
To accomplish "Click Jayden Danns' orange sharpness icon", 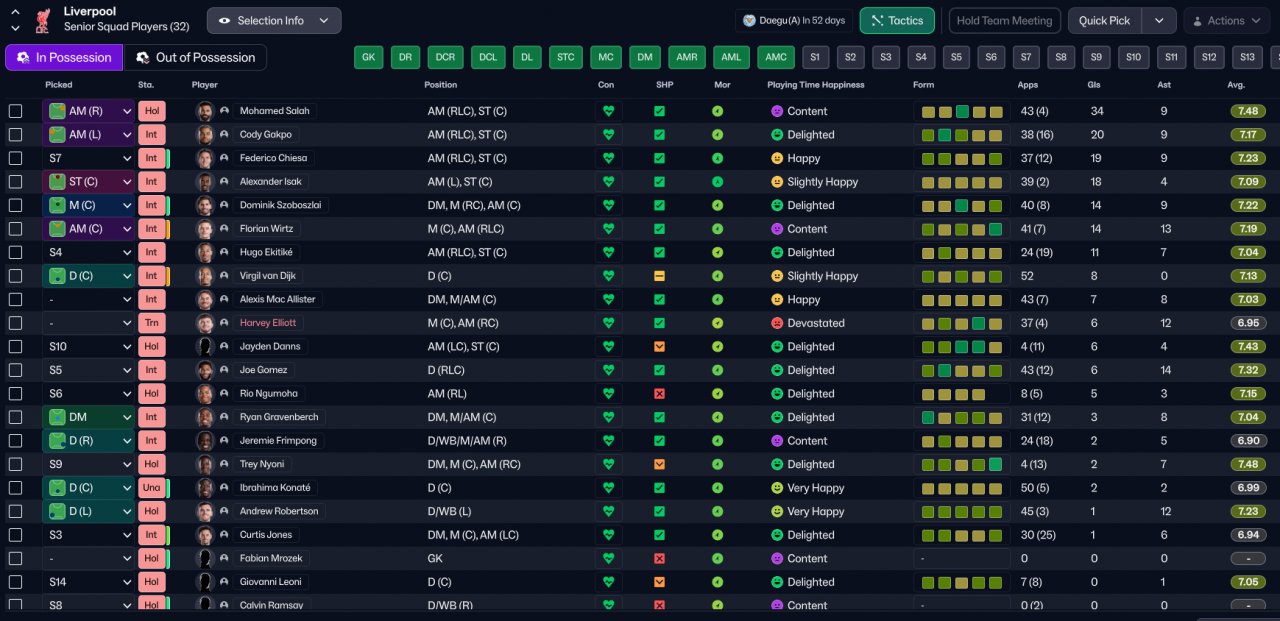I will click(x=659, y=347).
